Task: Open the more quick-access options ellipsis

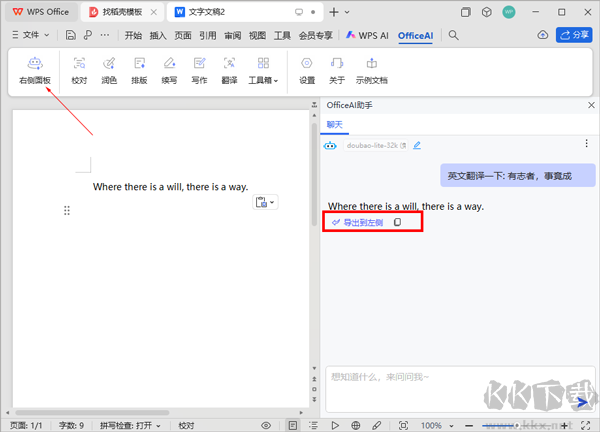Action: 105,35
